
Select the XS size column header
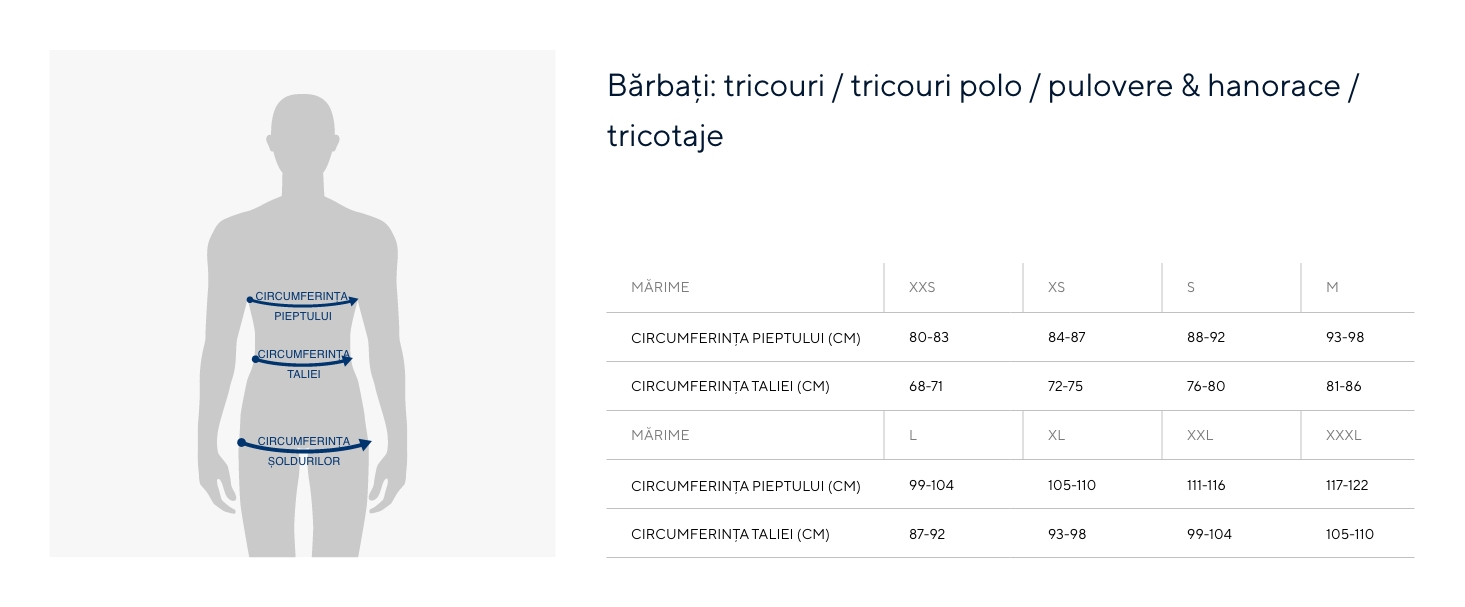(x=1056, y=288)
